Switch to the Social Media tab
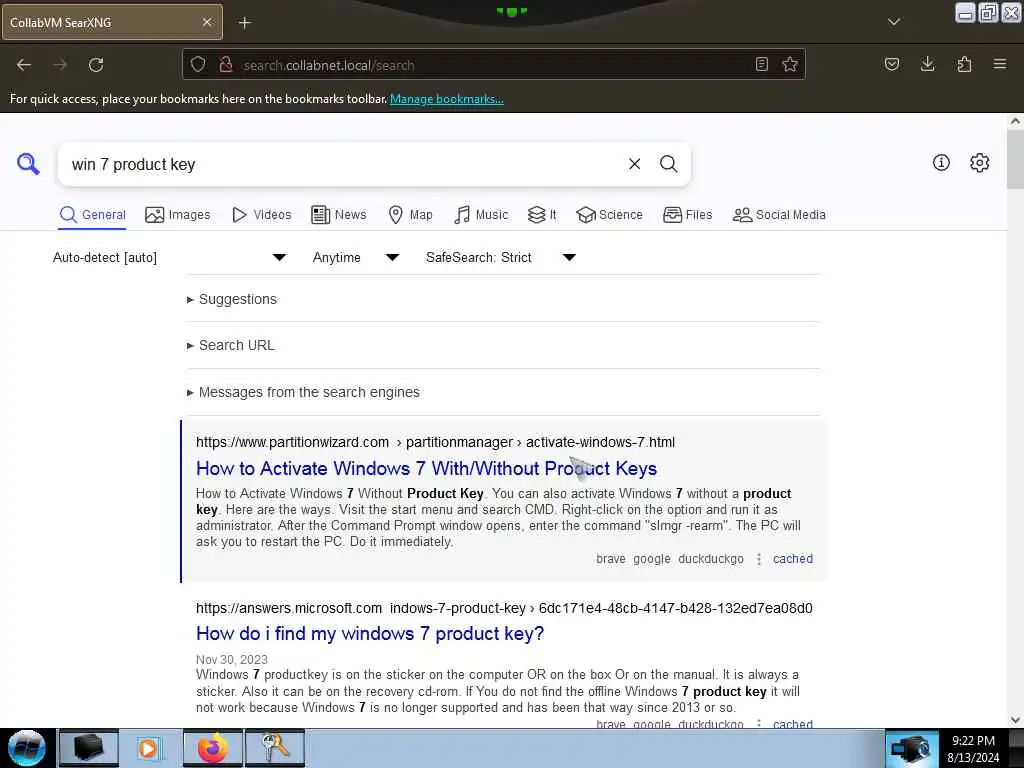Screen dimensions: 1024x768 click(x=779, y=215)
